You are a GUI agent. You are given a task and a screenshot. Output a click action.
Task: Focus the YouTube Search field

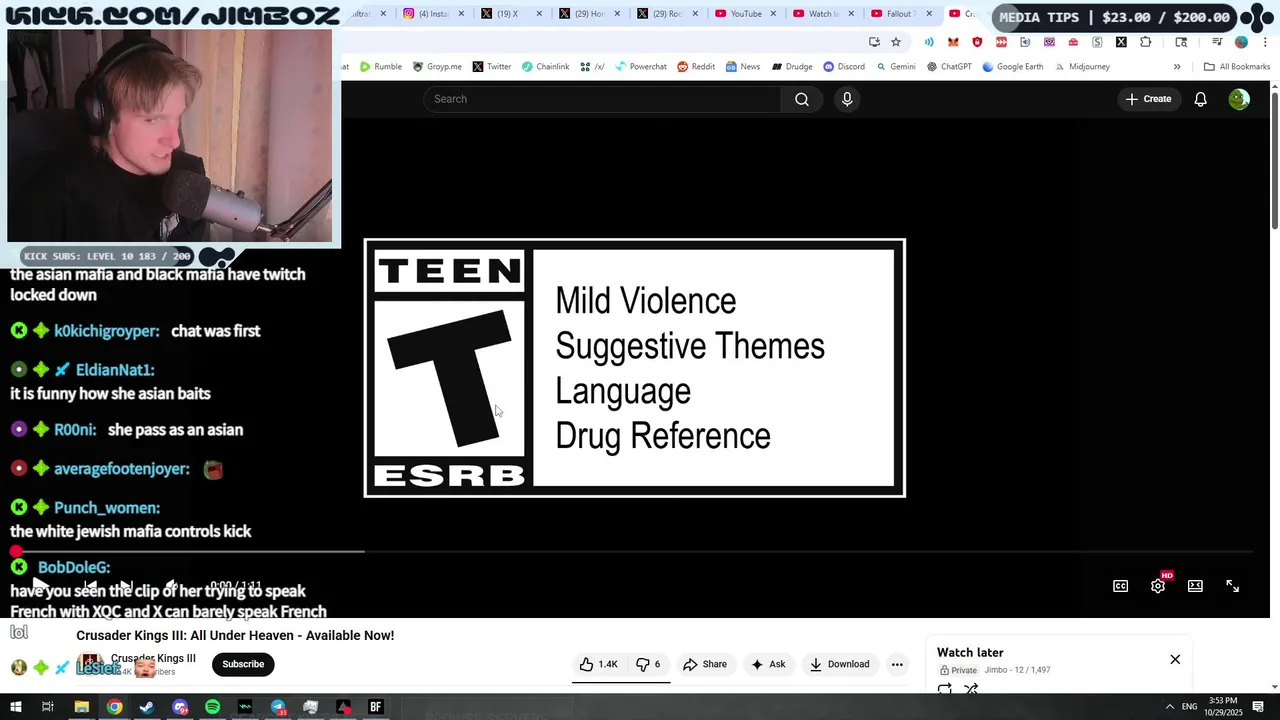coord(603,99)
